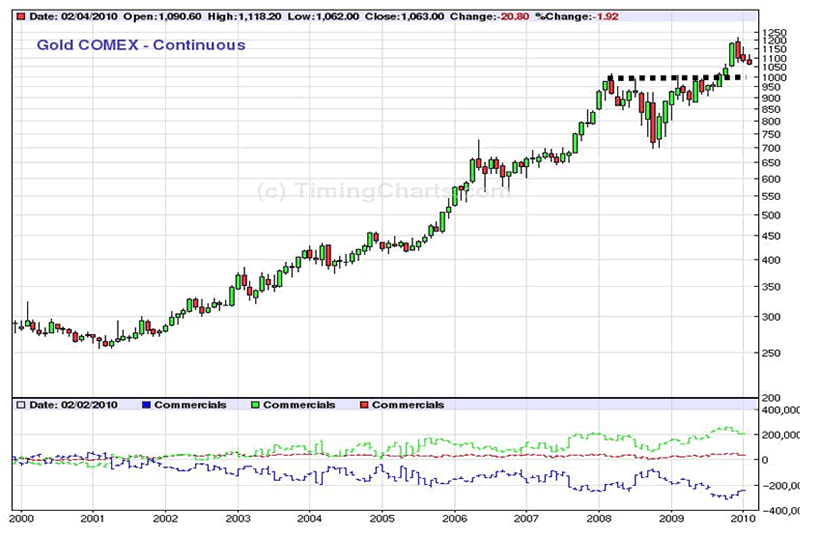Click the 2003 label on the time axis

pyautogui.click(x=238, y=519)
